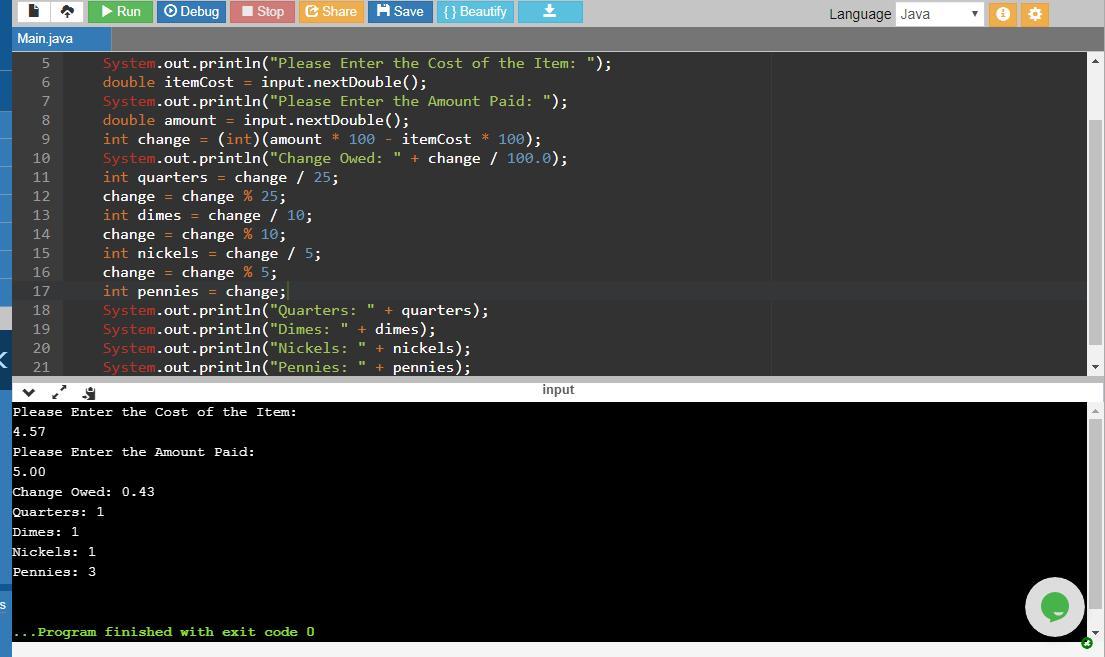Create a new file
Viewport: 1105px width, 657px height.
point(33,11)
